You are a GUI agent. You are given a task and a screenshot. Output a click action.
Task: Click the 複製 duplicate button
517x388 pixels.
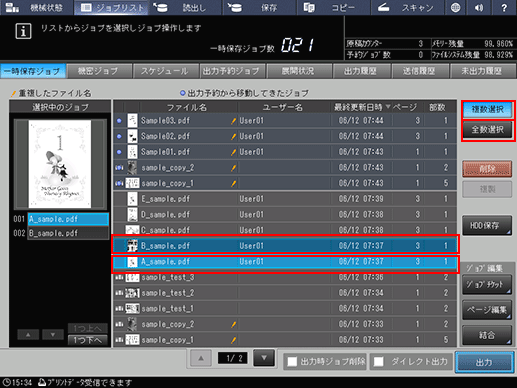click(487, 189)
